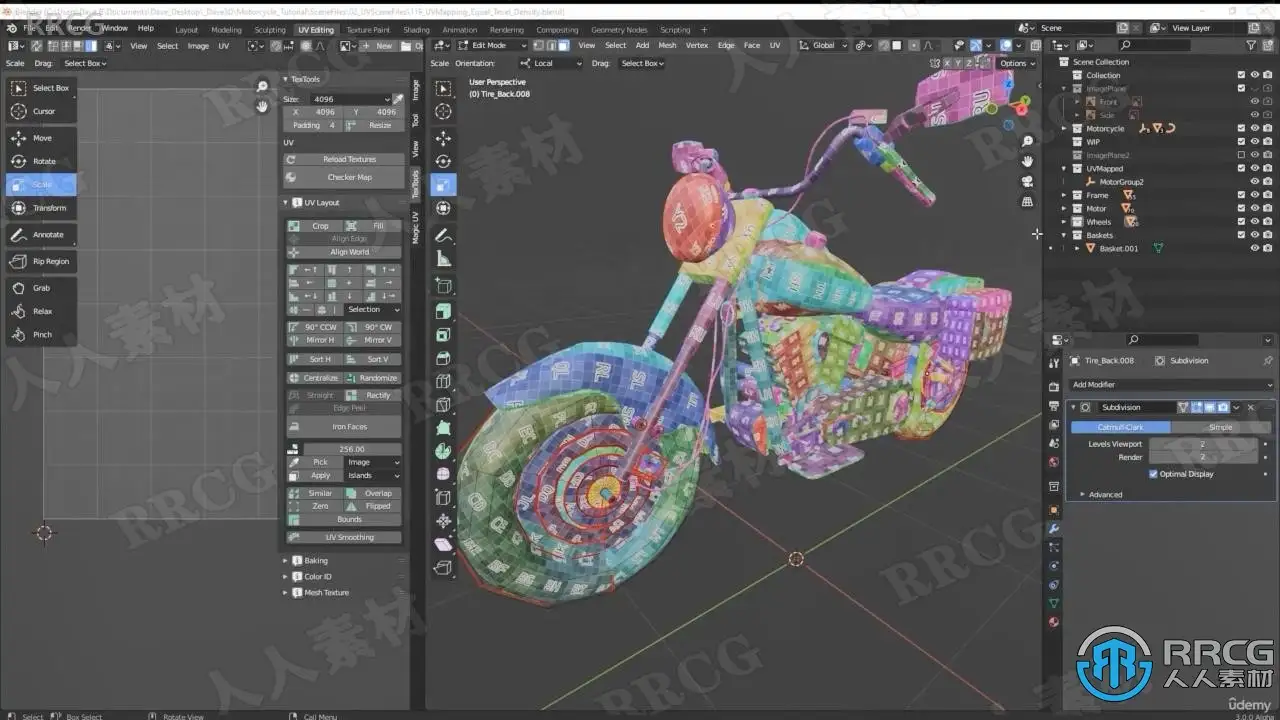The width and height of the screenshot is (1280, 720).
Task: Click the UV editor zoom magnifier icon
Action: click(x=263, y=87)
